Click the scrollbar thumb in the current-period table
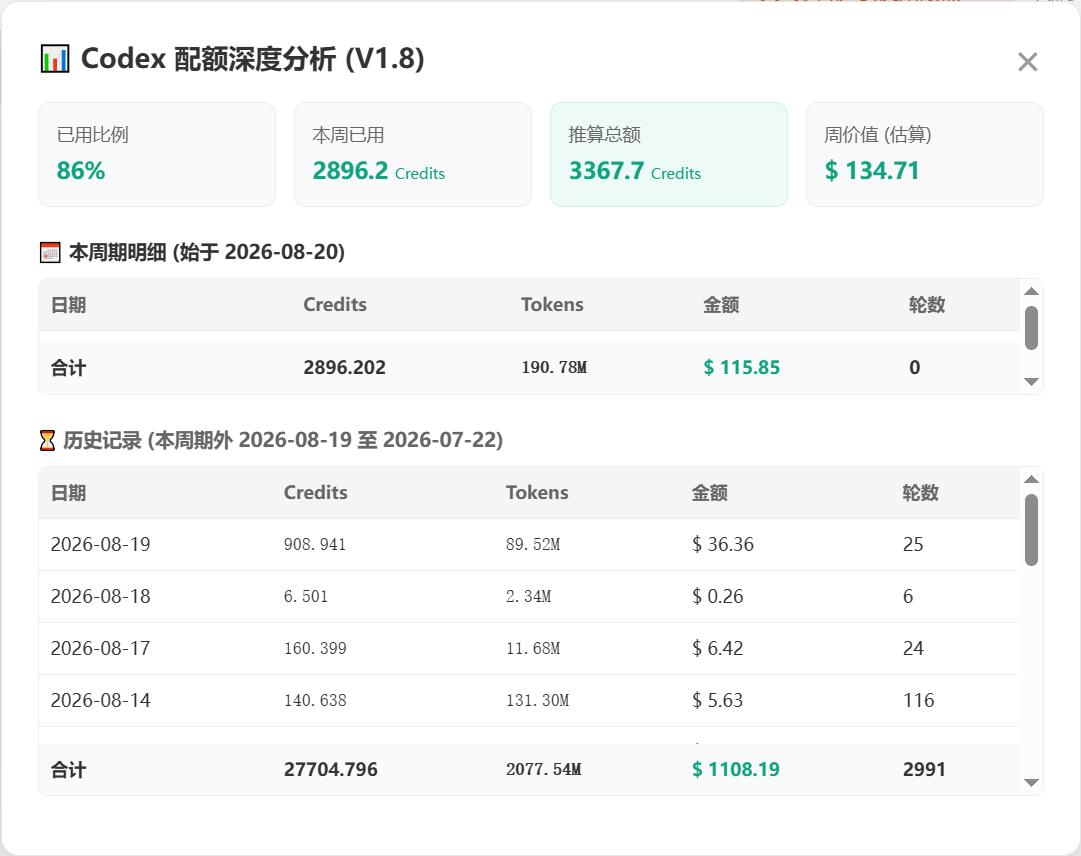1081x856 pixels. click(1031, 328)
